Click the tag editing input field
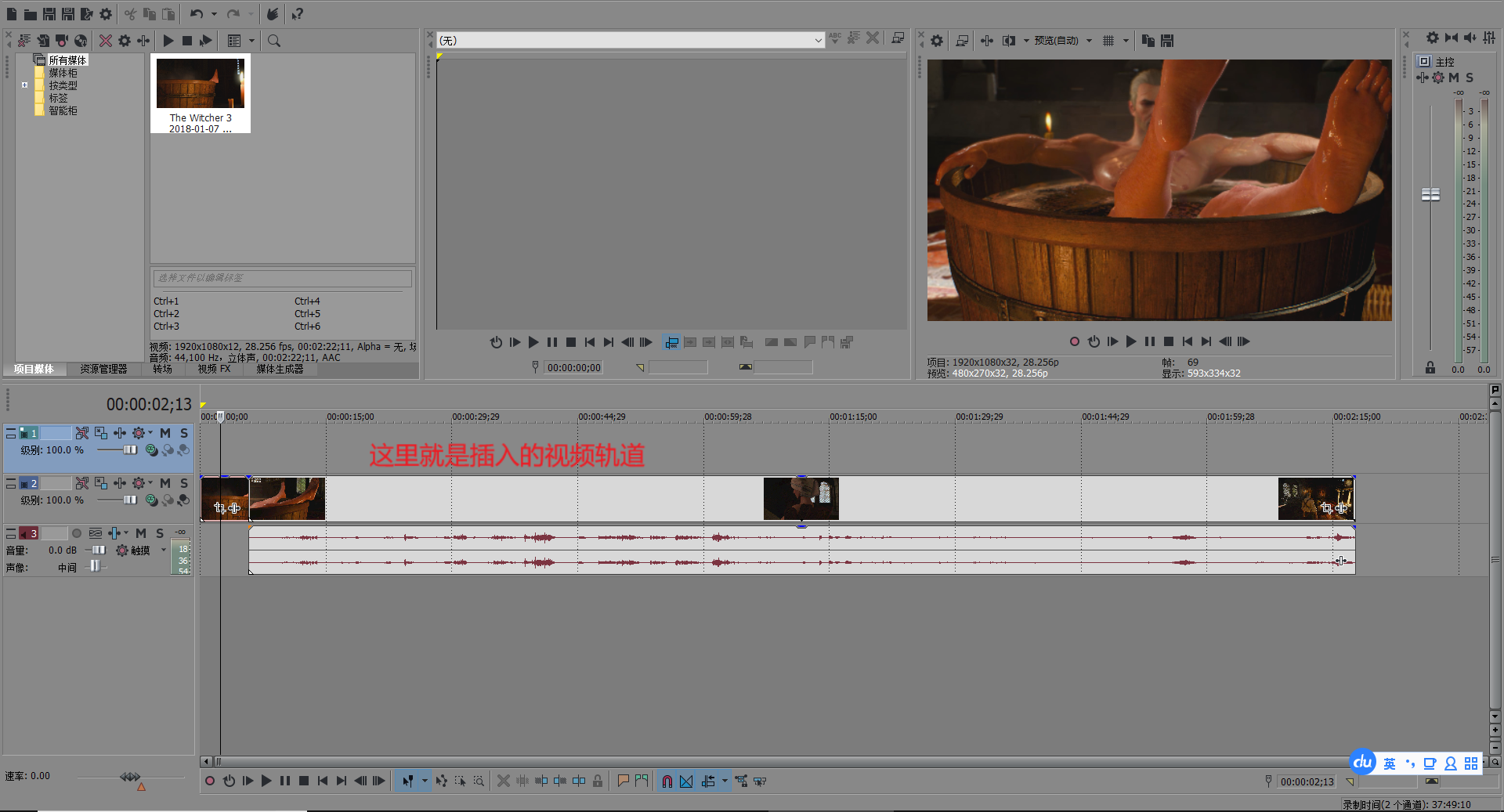Screen dimensions: 1504x812 [x=282, y=278]
